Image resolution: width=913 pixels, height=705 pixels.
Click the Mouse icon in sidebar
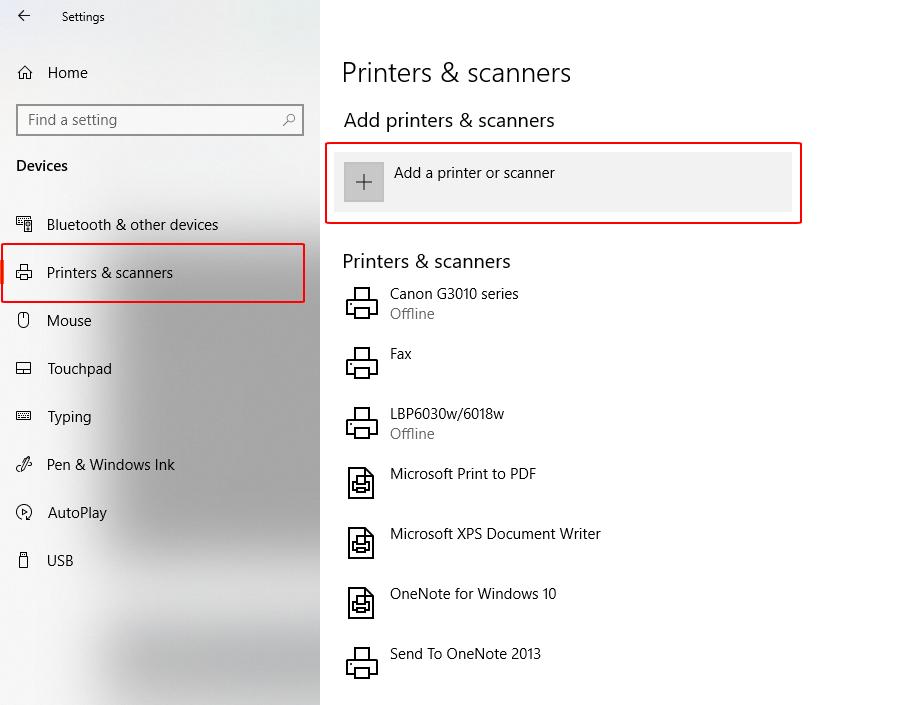point(23,320)
